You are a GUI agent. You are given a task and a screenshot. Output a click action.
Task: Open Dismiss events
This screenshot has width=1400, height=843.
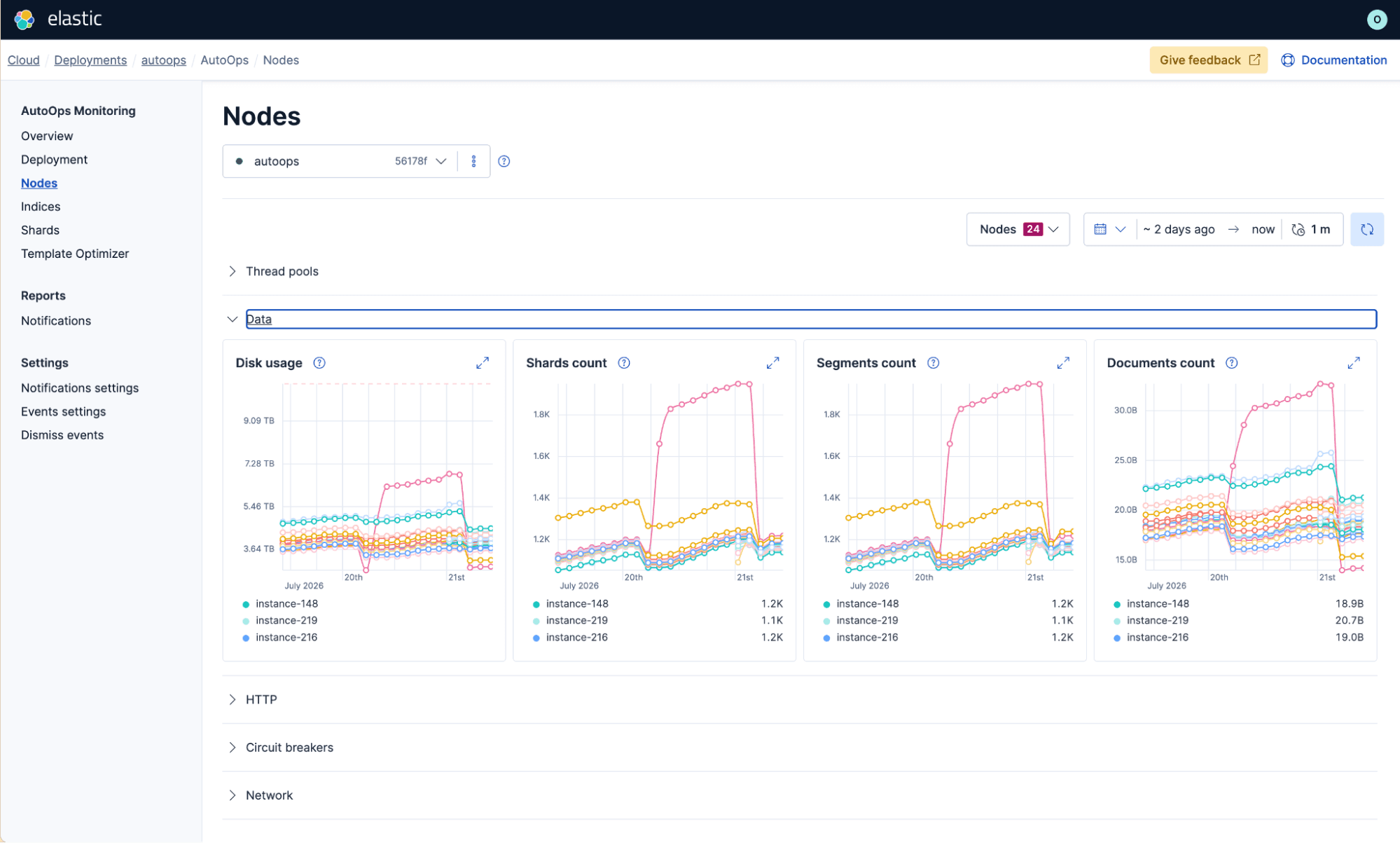(x=62, y=435)
